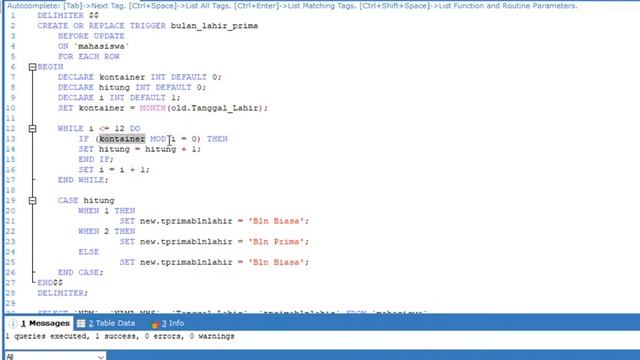Click the Table Data grid icon
This screenshot has width=640, height=360.
click(x=81, y=324)
